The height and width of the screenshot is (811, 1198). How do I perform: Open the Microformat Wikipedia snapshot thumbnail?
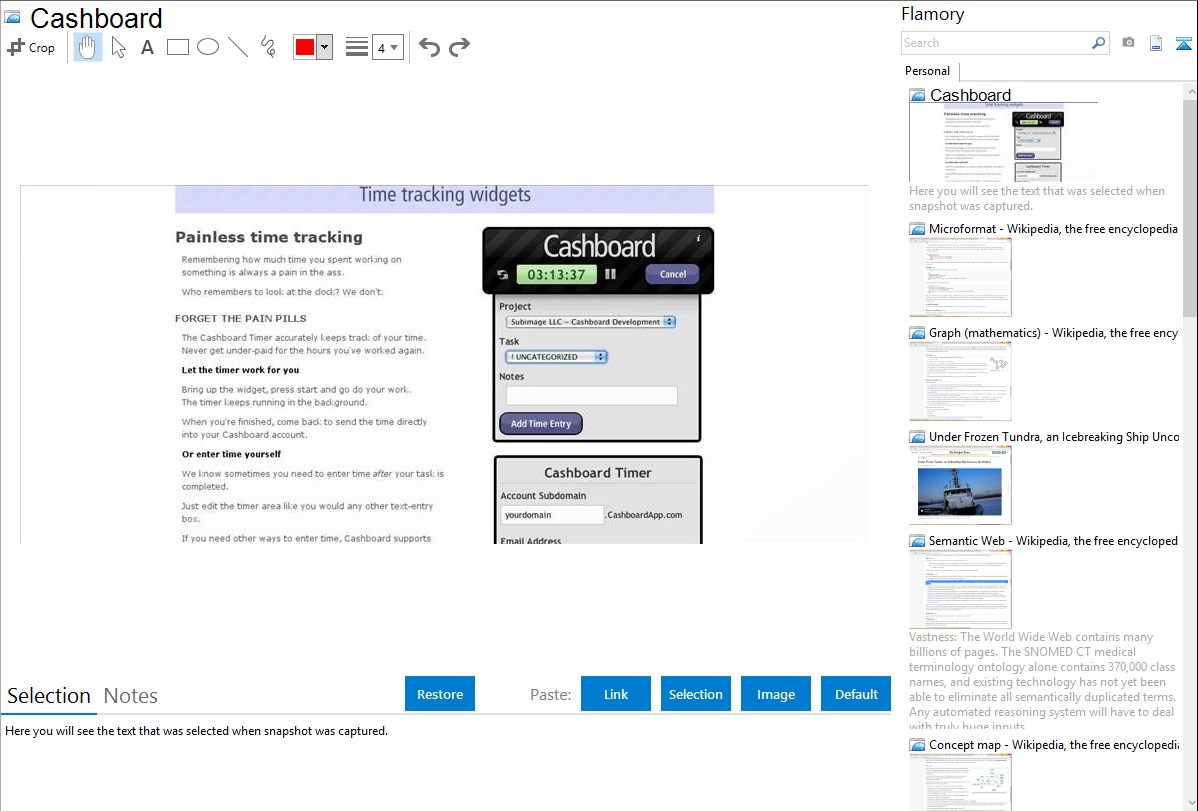click(960, 277)
